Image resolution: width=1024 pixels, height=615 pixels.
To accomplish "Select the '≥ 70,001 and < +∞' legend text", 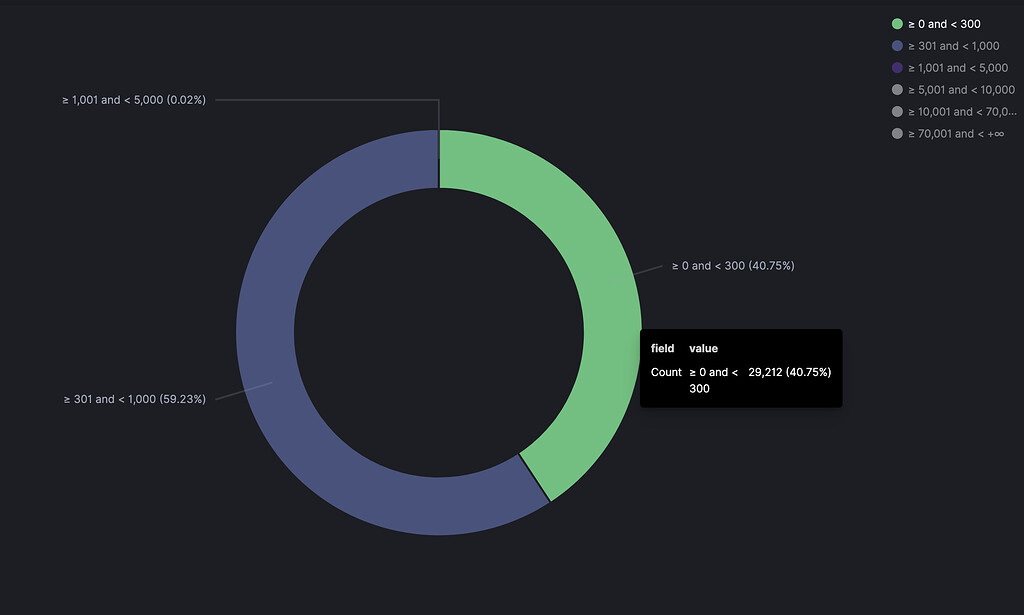I will (x=956, y=133).
